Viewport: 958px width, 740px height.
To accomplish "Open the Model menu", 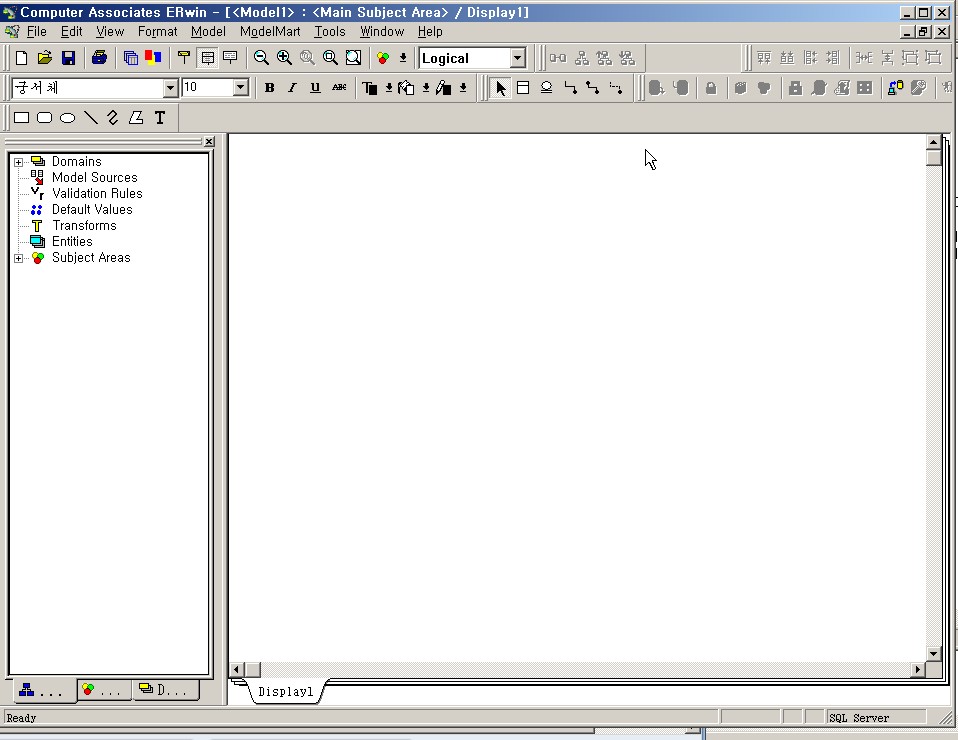I will point(208,32).
